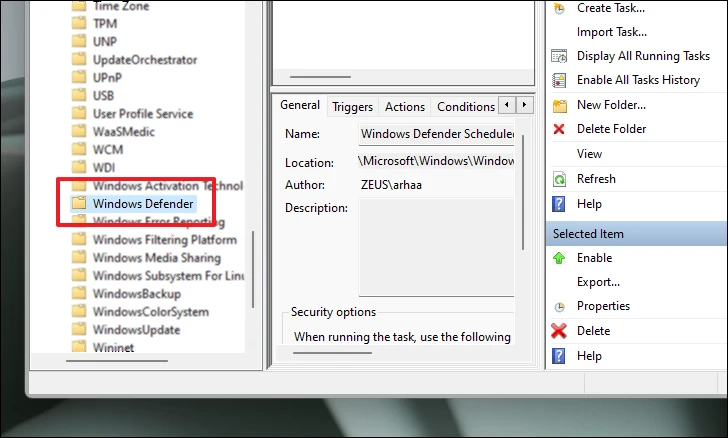Click the green Refresh icon
The height and width of the screenshot is (438, 728).
coord(559,179)
